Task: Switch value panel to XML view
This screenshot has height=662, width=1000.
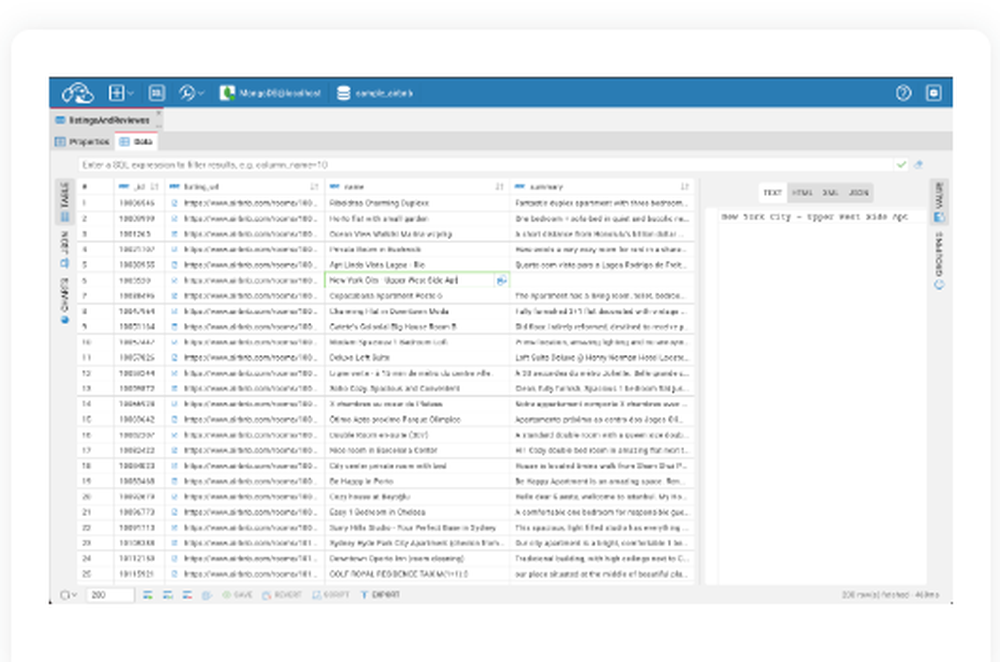Action: (830, 193)
